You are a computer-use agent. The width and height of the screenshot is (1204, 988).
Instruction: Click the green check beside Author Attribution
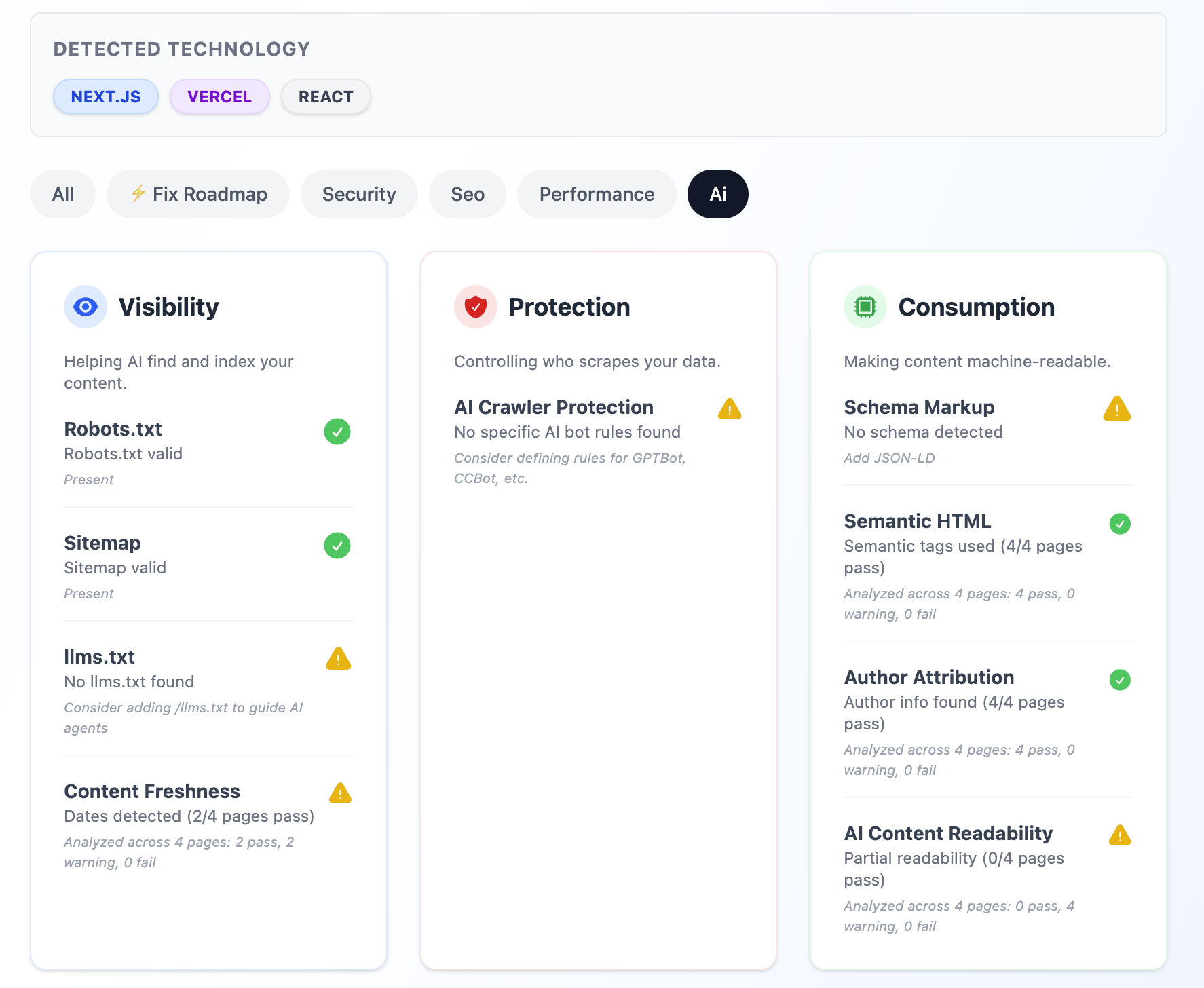[1120, 680]
